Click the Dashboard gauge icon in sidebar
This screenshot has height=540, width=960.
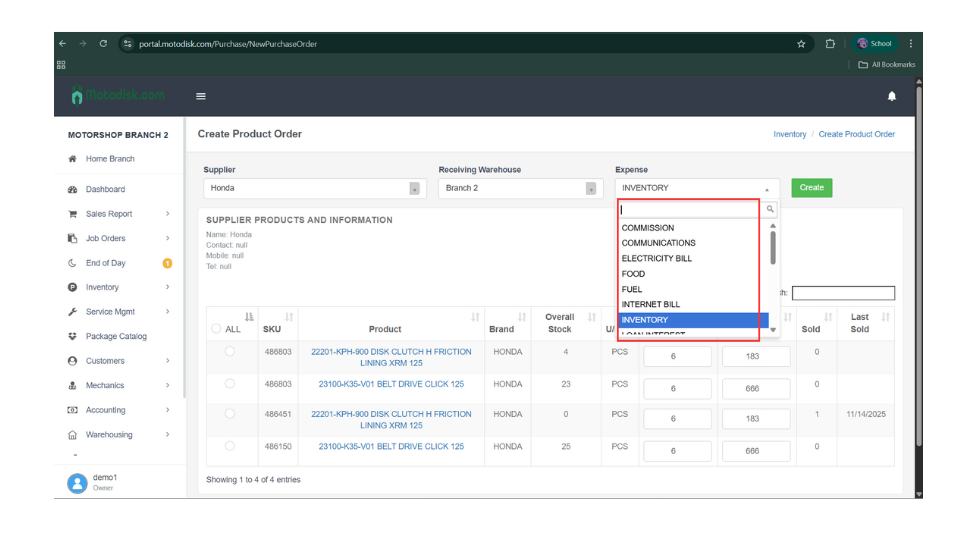tap(72, 189)
